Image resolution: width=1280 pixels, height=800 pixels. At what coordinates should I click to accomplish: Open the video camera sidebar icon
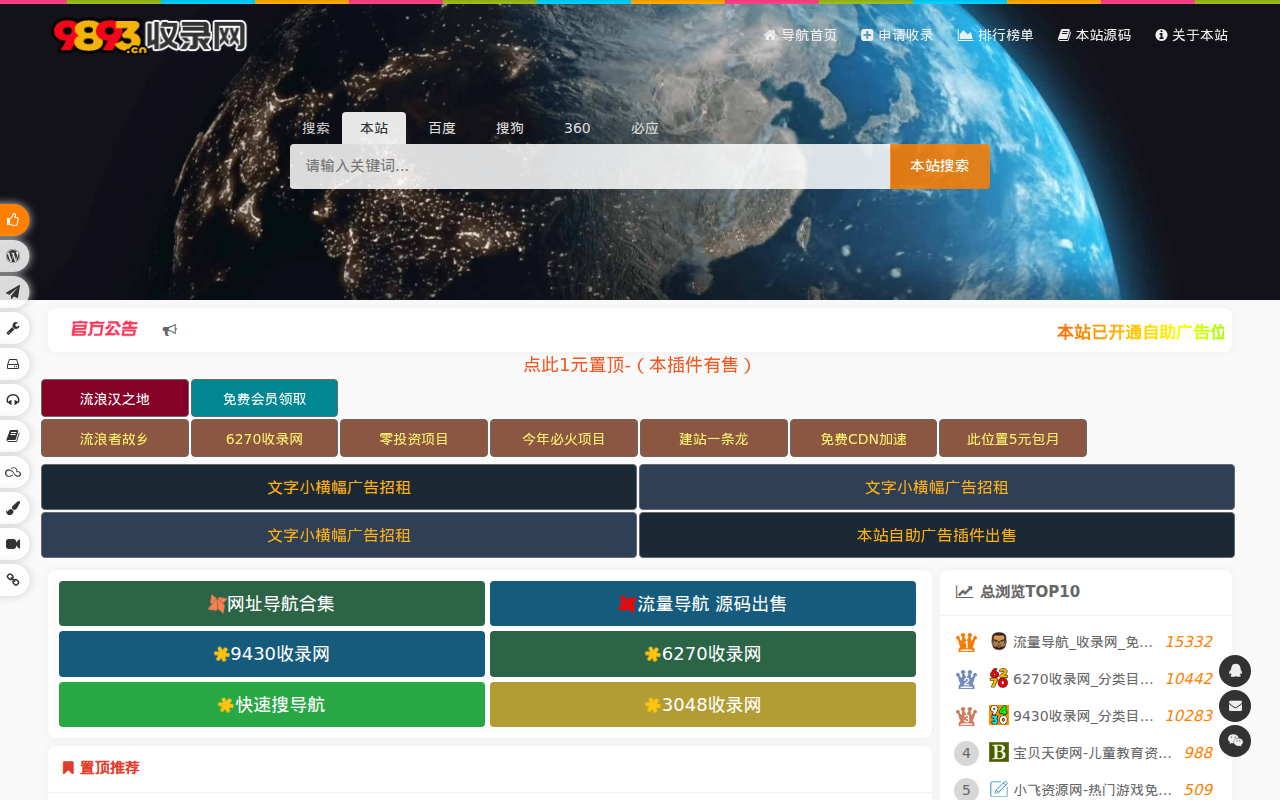coord(14,544)
